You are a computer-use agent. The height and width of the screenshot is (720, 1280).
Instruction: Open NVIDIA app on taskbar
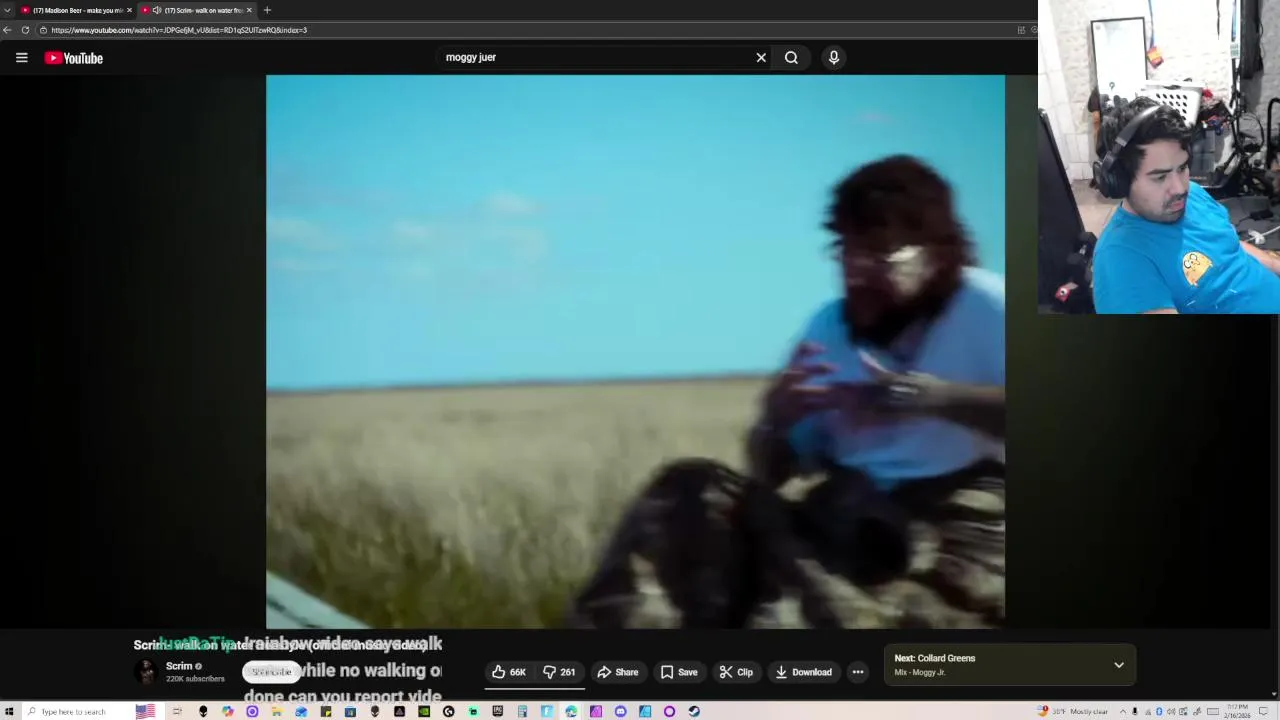(423, 711)
